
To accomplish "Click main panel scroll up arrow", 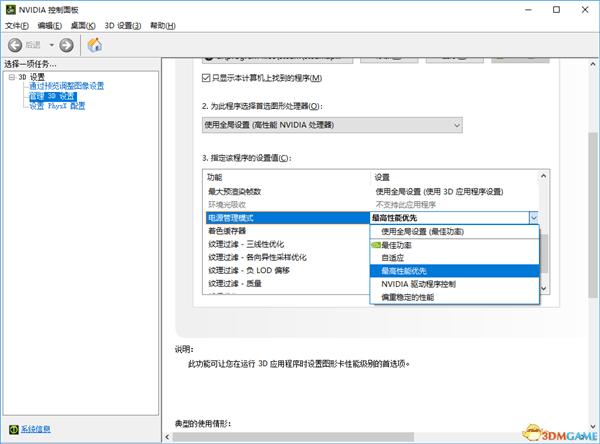I will click(593, 64).
